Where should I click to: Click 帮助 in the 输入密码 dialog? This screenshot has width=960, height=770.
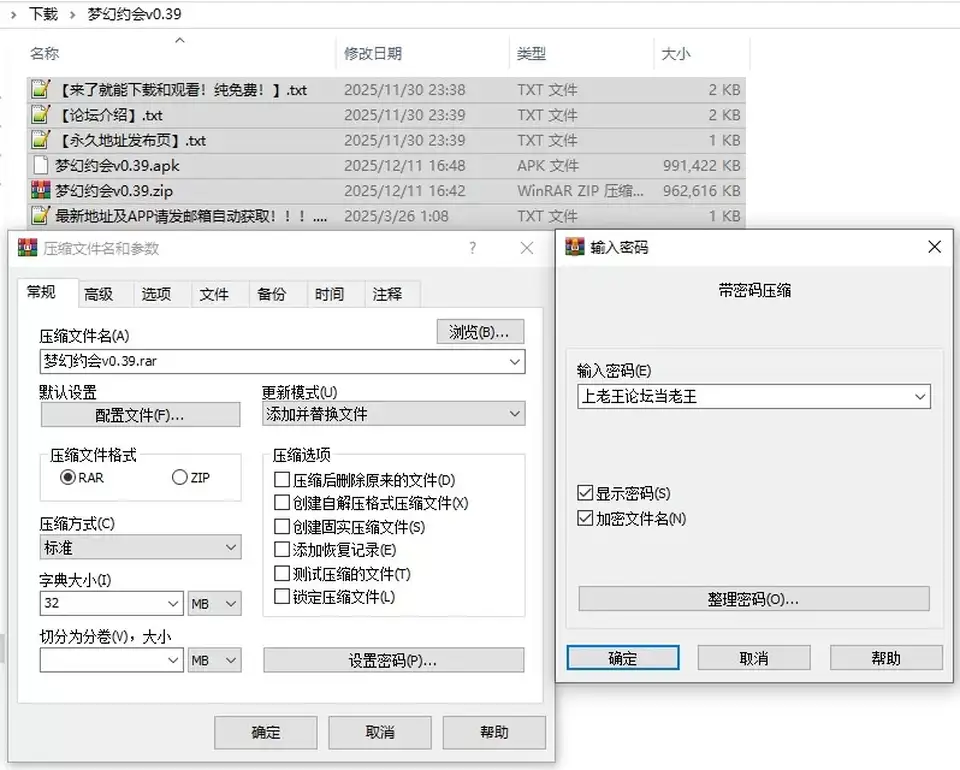(x=886, y=658)
